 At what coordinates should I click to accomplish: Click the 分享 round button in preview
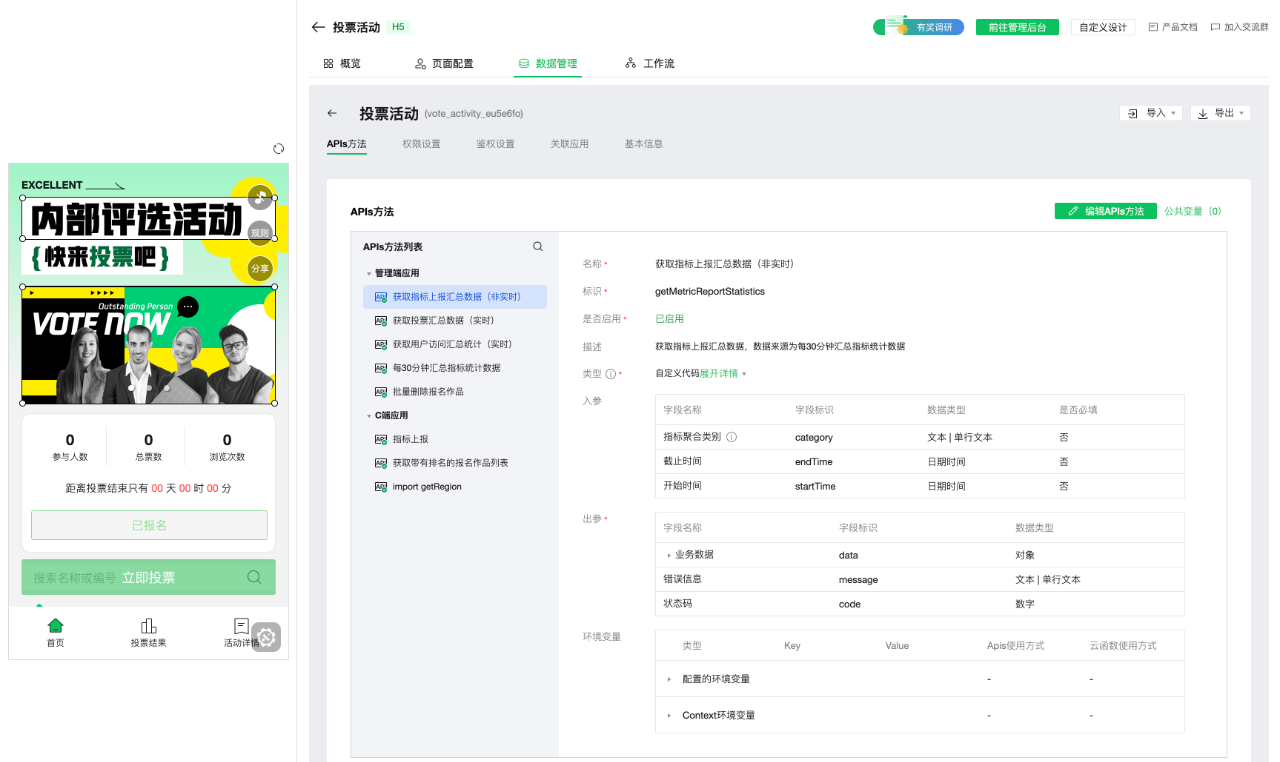[x=260, y=268]
